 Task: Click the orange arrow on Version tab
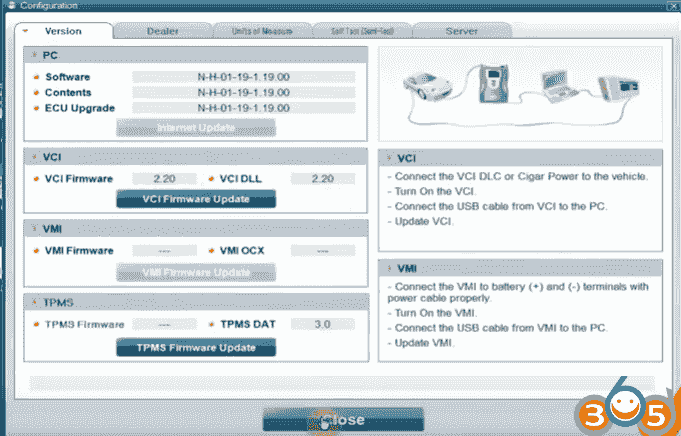click(25, 31)
